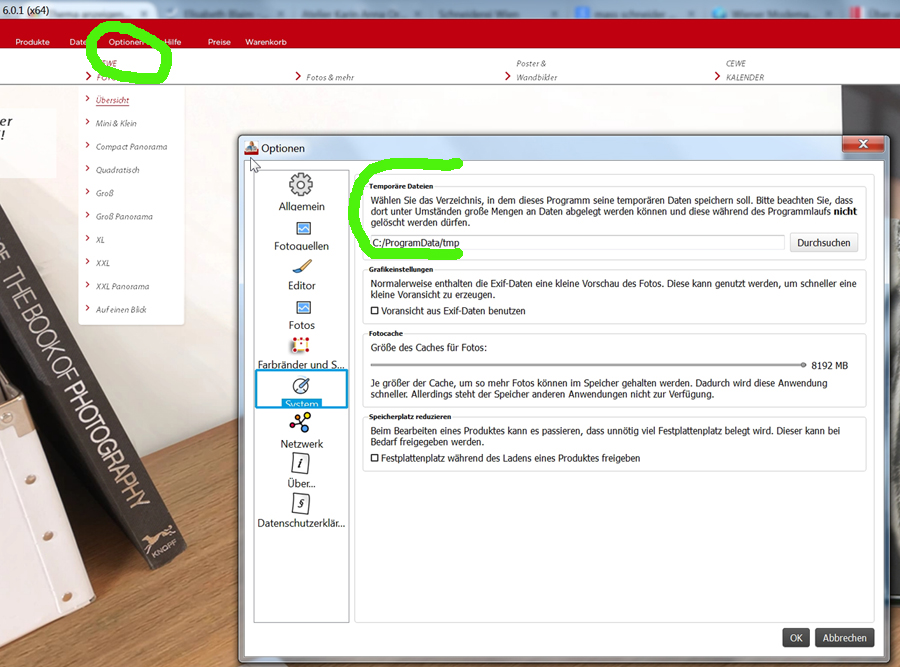Confirm the options with OK

tap(796, 638)
